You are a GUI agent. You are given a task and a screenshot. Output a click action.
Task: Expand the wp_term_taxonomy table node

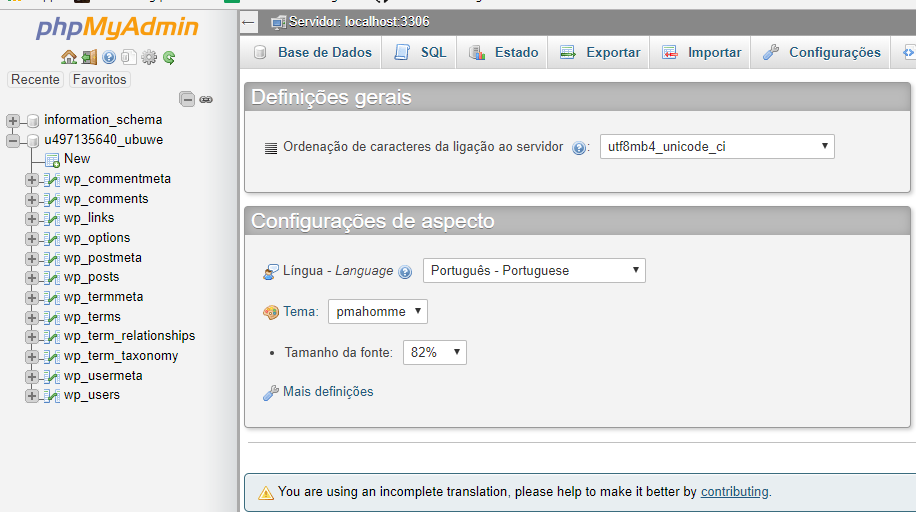click(32, 357)
